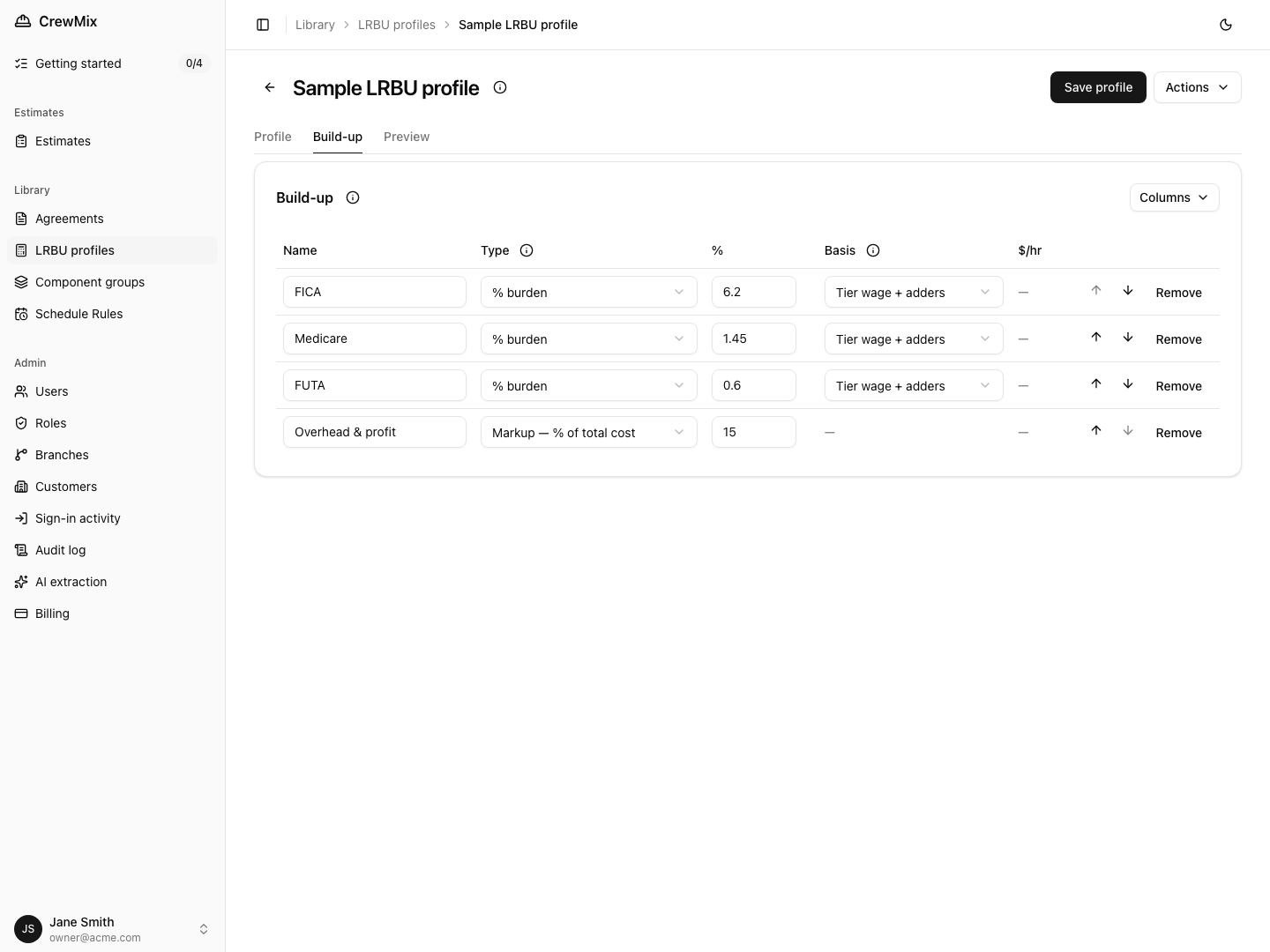This screenshot has height=952, width=1270.
Task: Move Medicare row down
Action: click(x=1128, y=338)
